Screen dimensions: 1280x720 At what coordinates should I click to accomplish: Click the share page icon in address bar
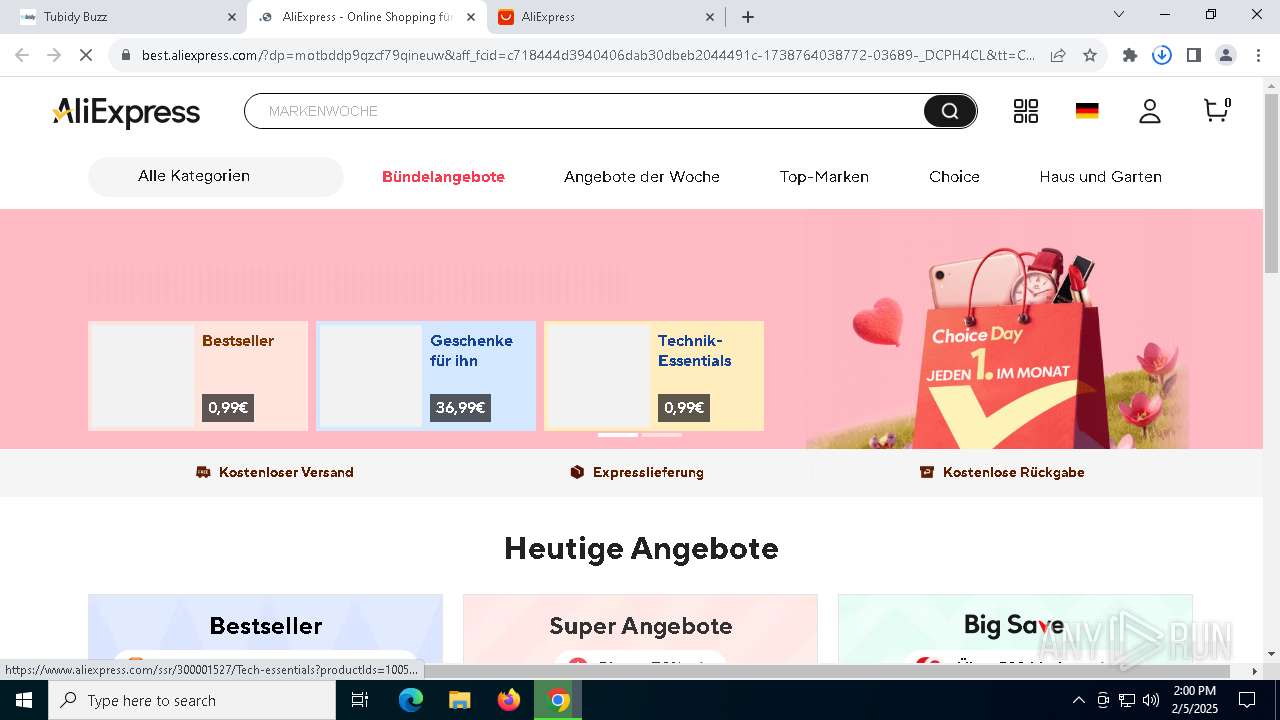coord(1058,55)
